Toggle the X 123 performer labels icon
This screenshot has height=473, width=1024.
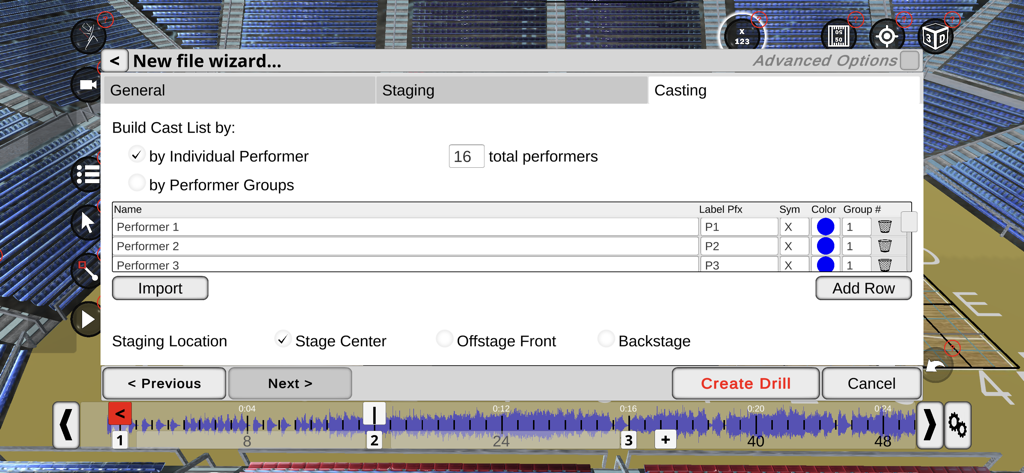coord(742,35)
